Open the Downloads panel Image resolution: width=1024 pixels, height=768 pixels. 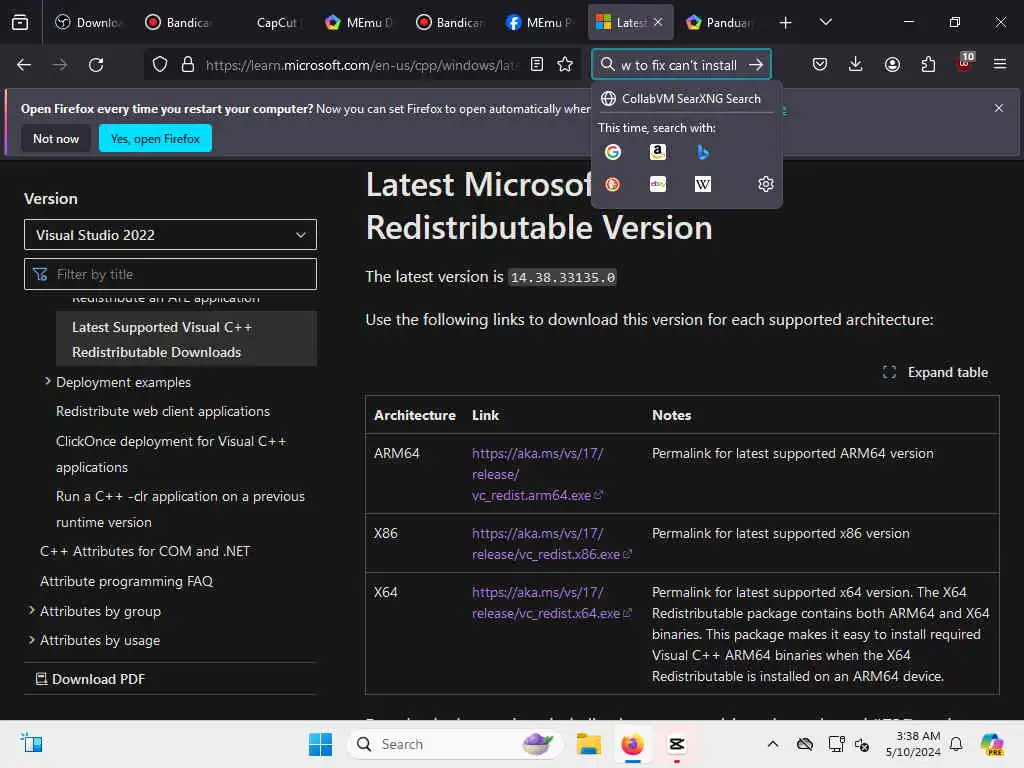(856, 65)
